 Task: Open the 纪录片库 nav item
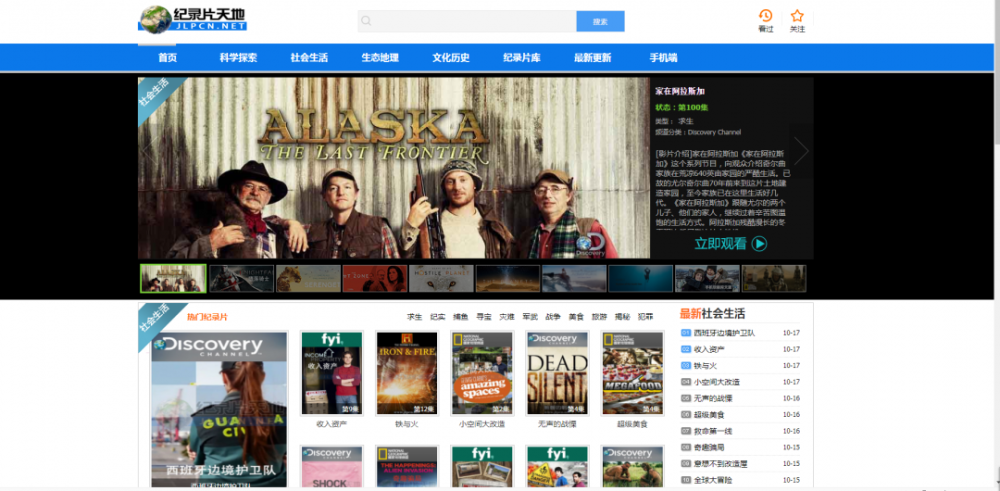pyautogui.click(x=522, y=57)
